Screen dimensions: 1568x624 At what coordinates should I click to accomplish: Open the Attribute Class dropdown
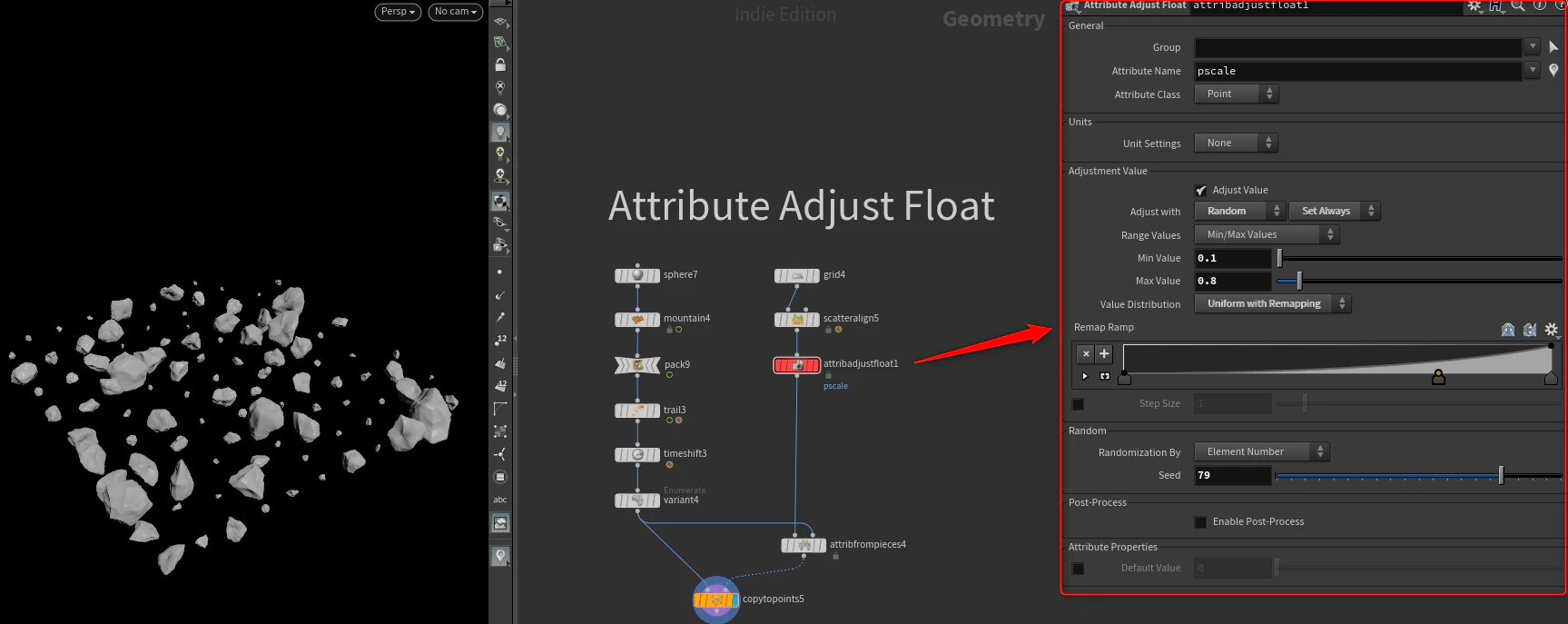[1236, 94]
